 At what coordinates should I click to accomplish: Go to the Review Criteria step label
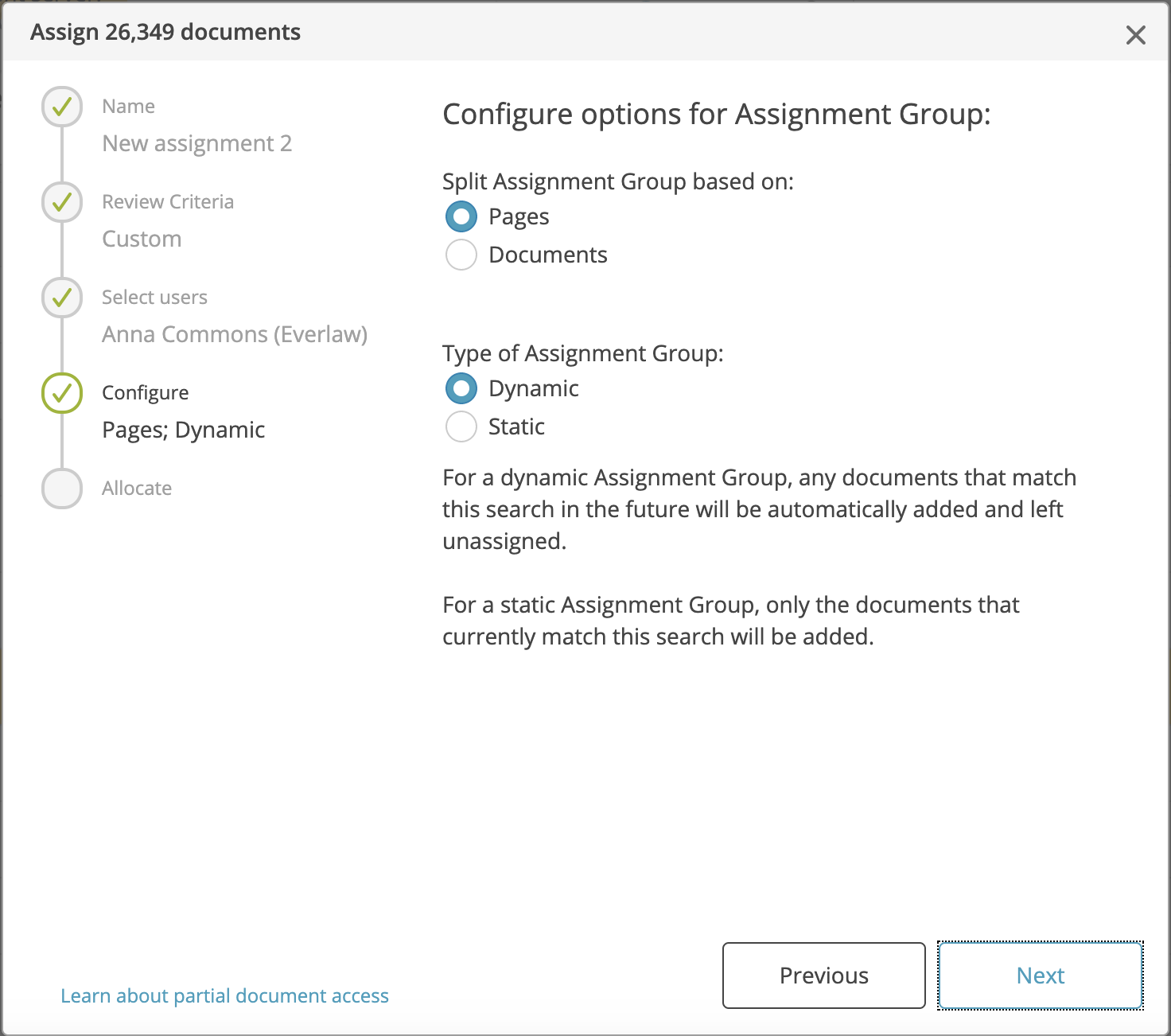click(x=168, y=202)
